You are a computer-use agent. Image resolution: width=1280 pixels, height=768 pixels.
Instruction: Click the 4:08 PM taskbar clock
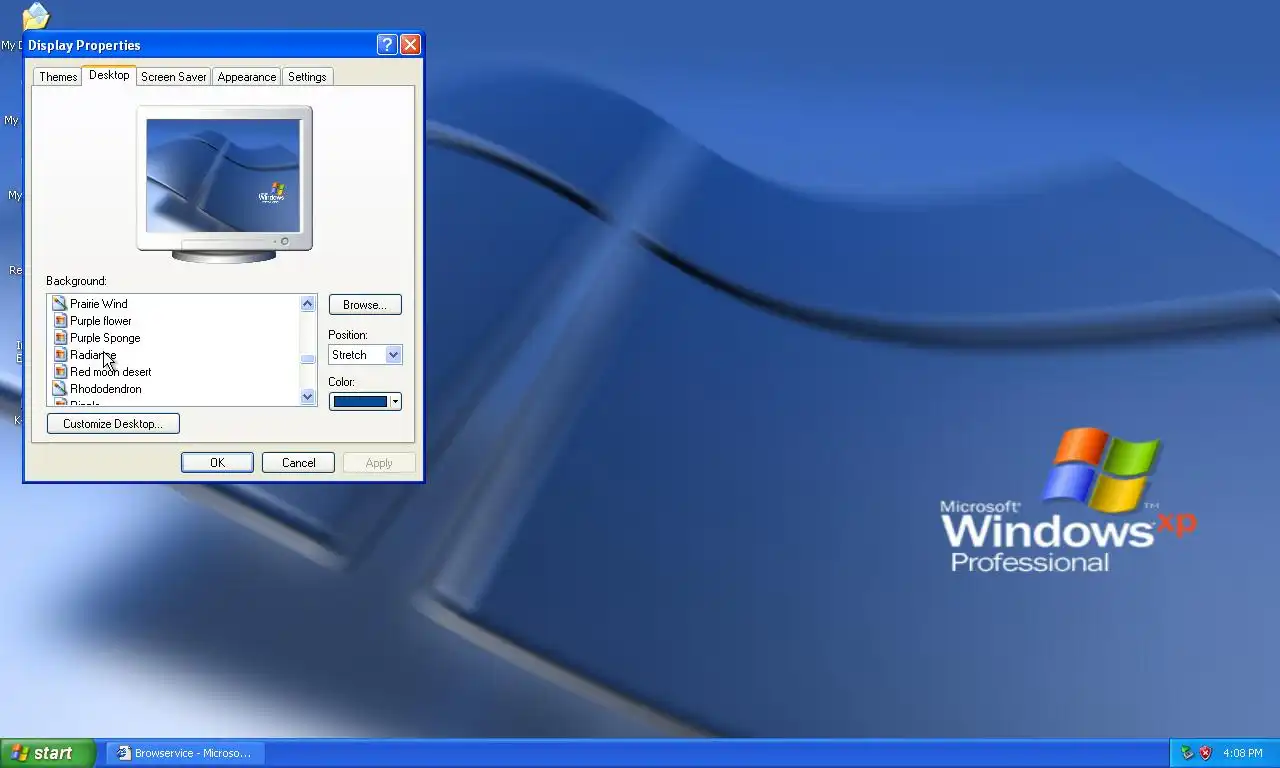(x=1243, y=753)
